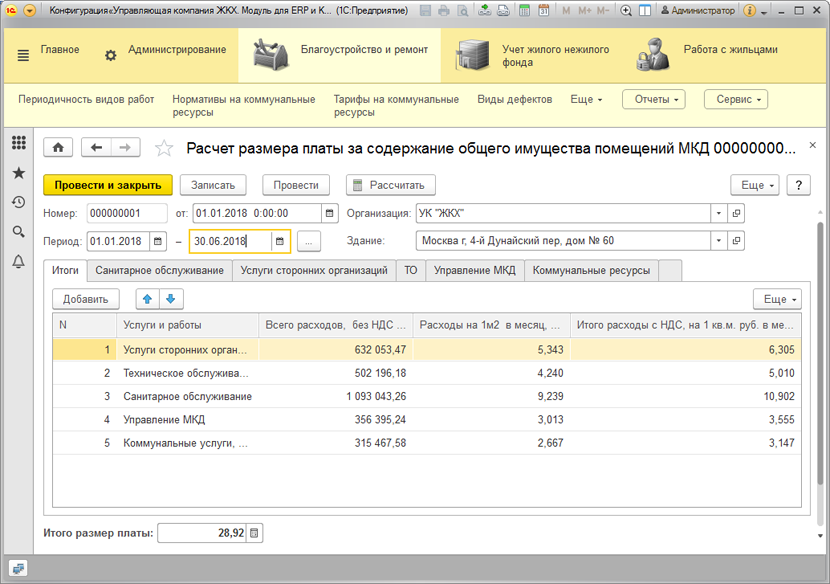830x584 pixels.
Task: Go to the Home page button
Action: pos(58,148)
